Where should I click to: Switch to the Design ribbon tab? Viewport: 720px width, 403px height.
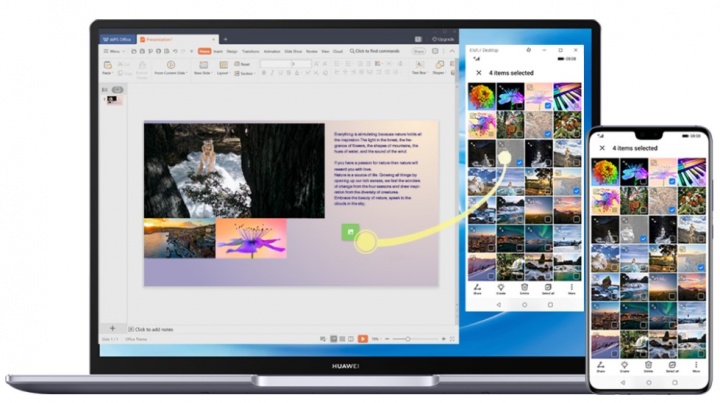coord(232,51)
